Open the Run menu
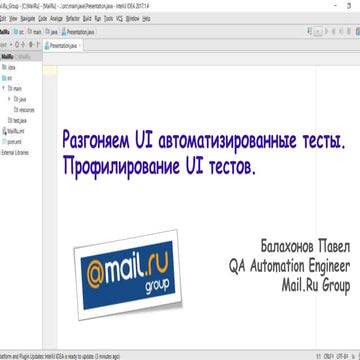 pyautogui.click(x=98, y=19)
